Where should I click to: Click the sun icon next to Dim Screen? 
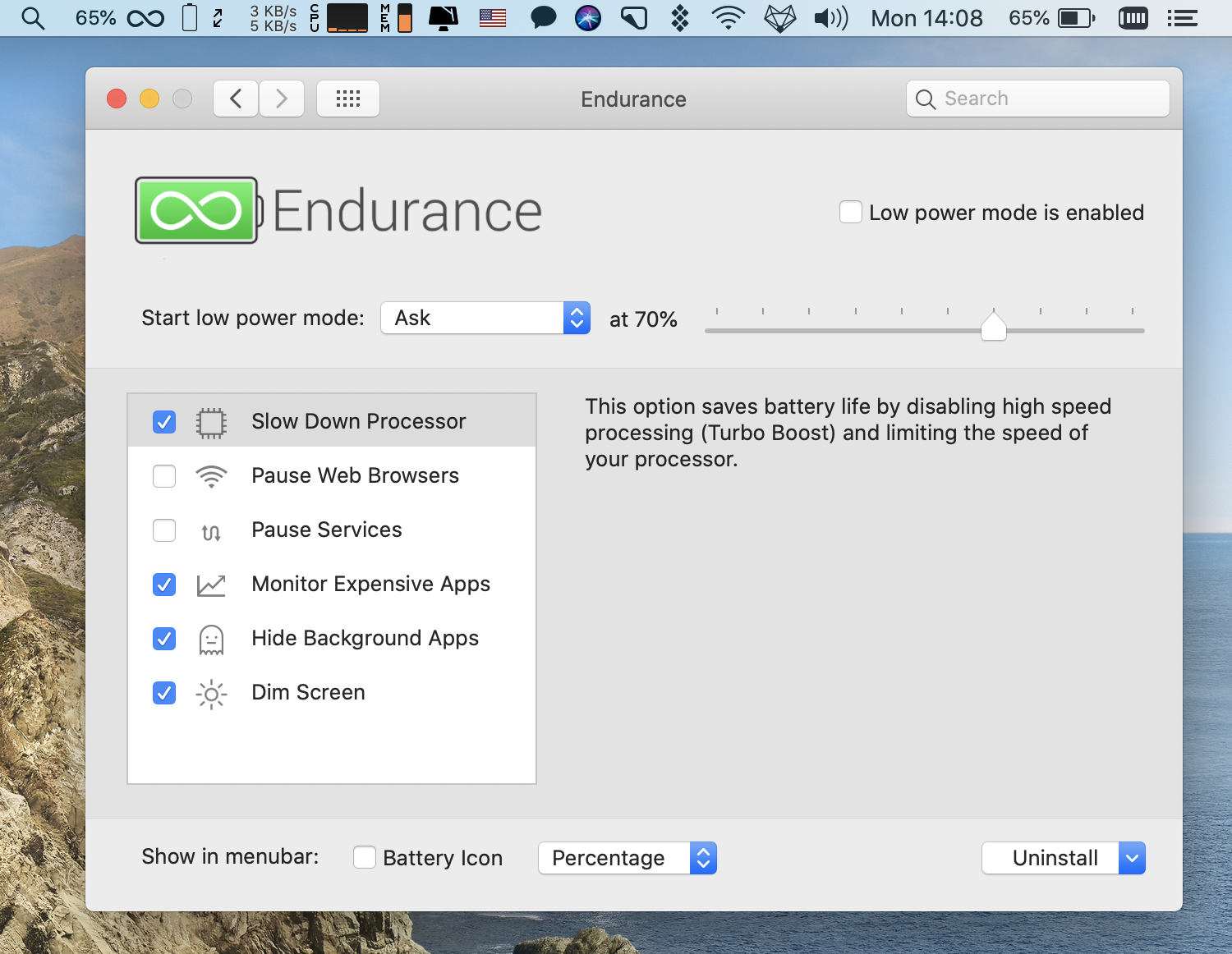click(211, 693)
